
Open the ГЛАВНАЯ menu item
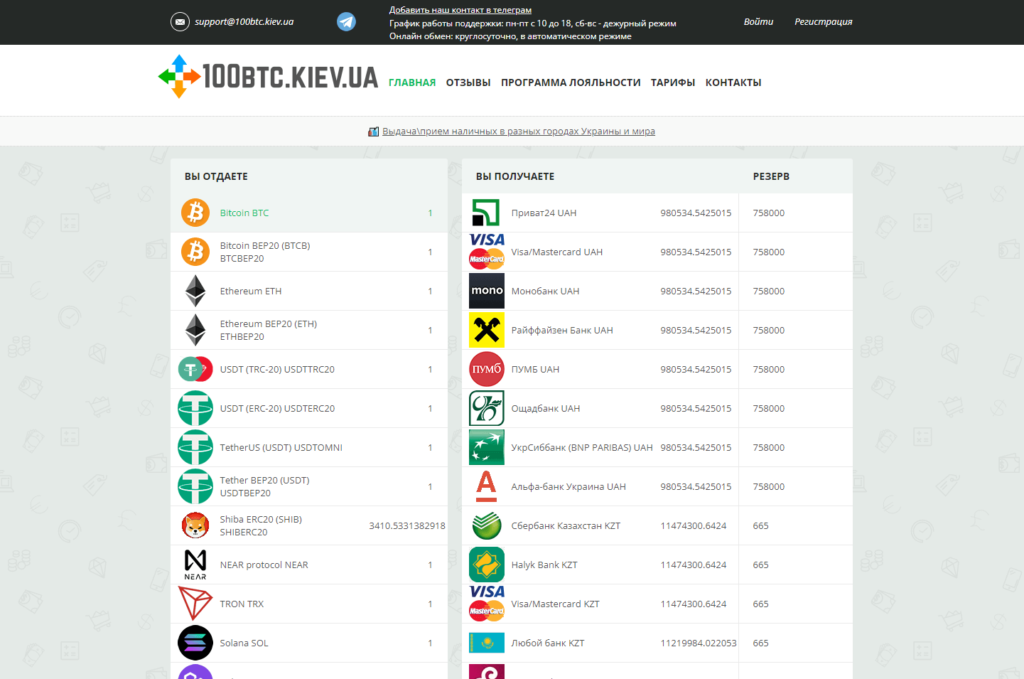pyautogui.click(x=412, y=82)
